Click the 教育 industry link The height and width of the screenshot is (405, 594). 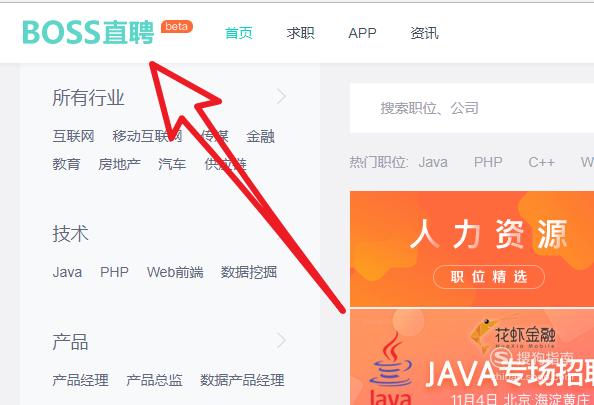(66, 164)
